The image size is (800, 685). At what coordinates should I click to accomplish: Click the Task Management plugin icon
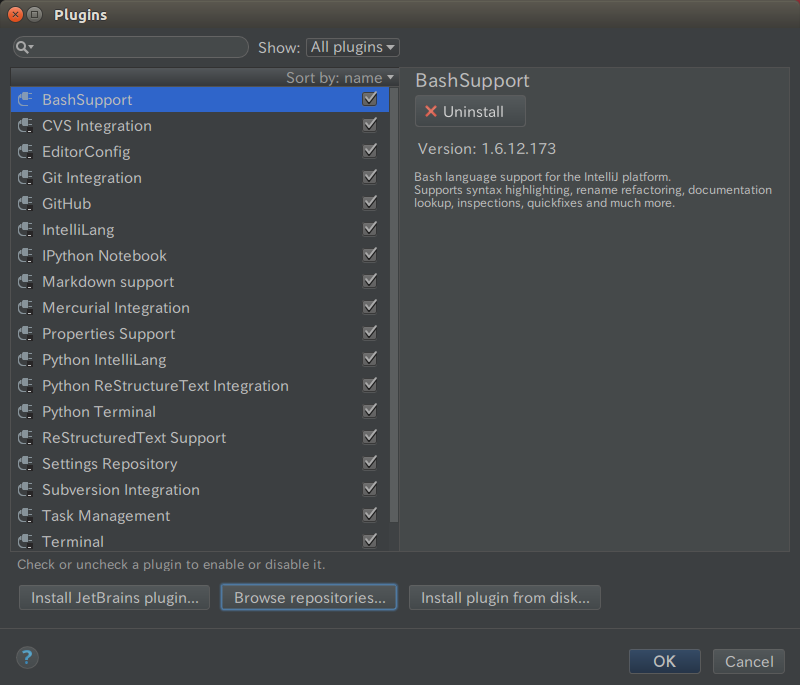point(26,516)
